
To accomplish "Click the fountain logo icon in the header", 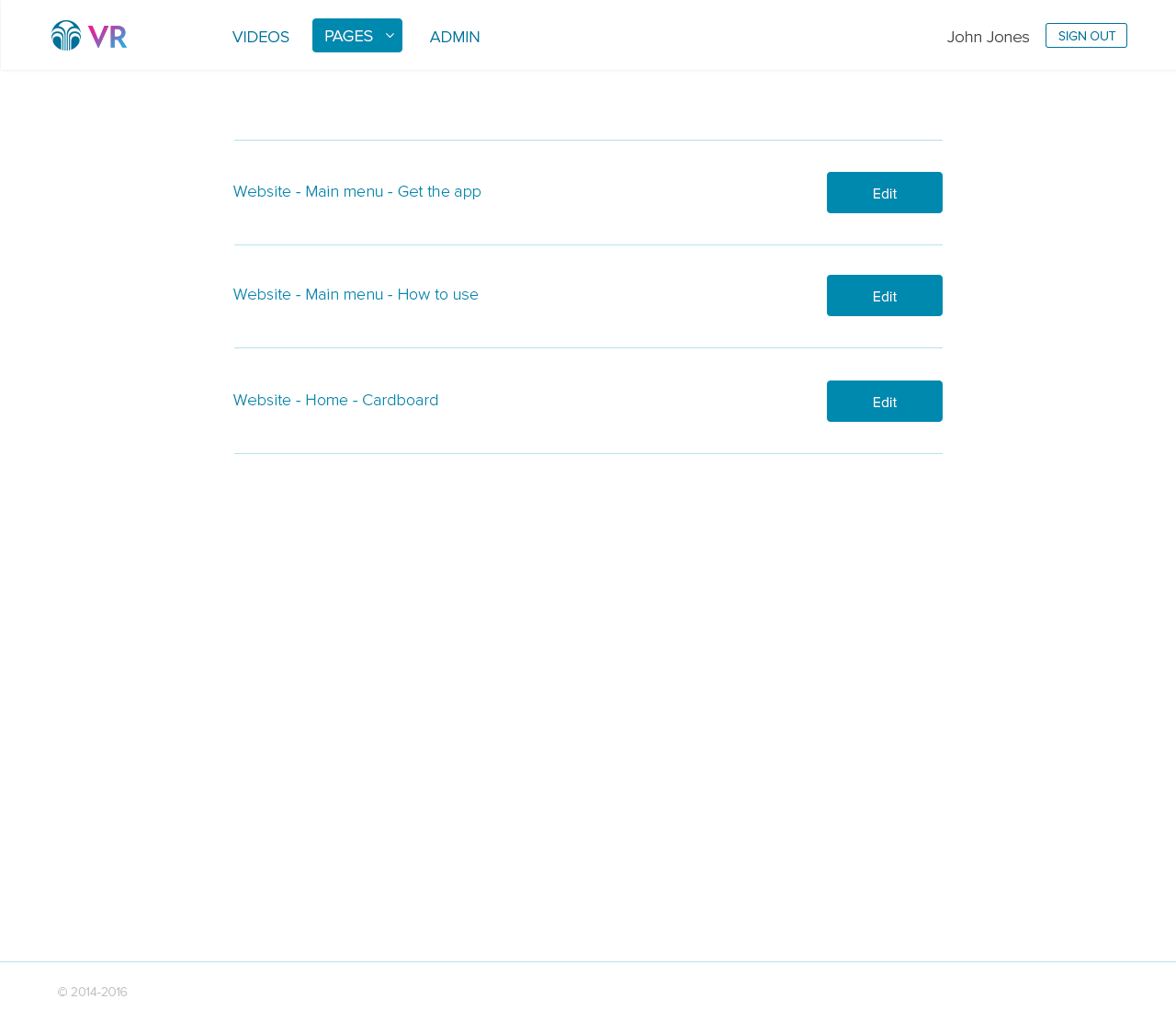I will 66,36.
